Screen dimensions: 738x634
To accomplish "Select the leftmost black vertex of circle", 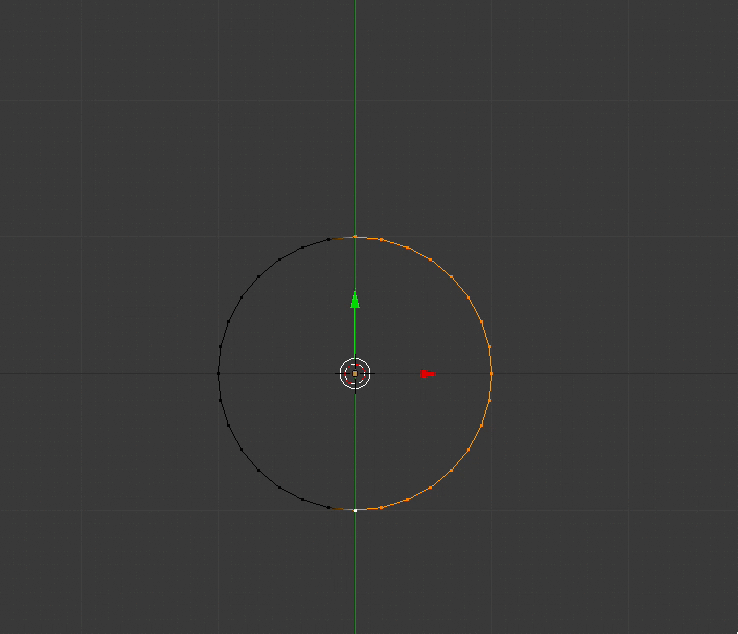I will (218, 374).
